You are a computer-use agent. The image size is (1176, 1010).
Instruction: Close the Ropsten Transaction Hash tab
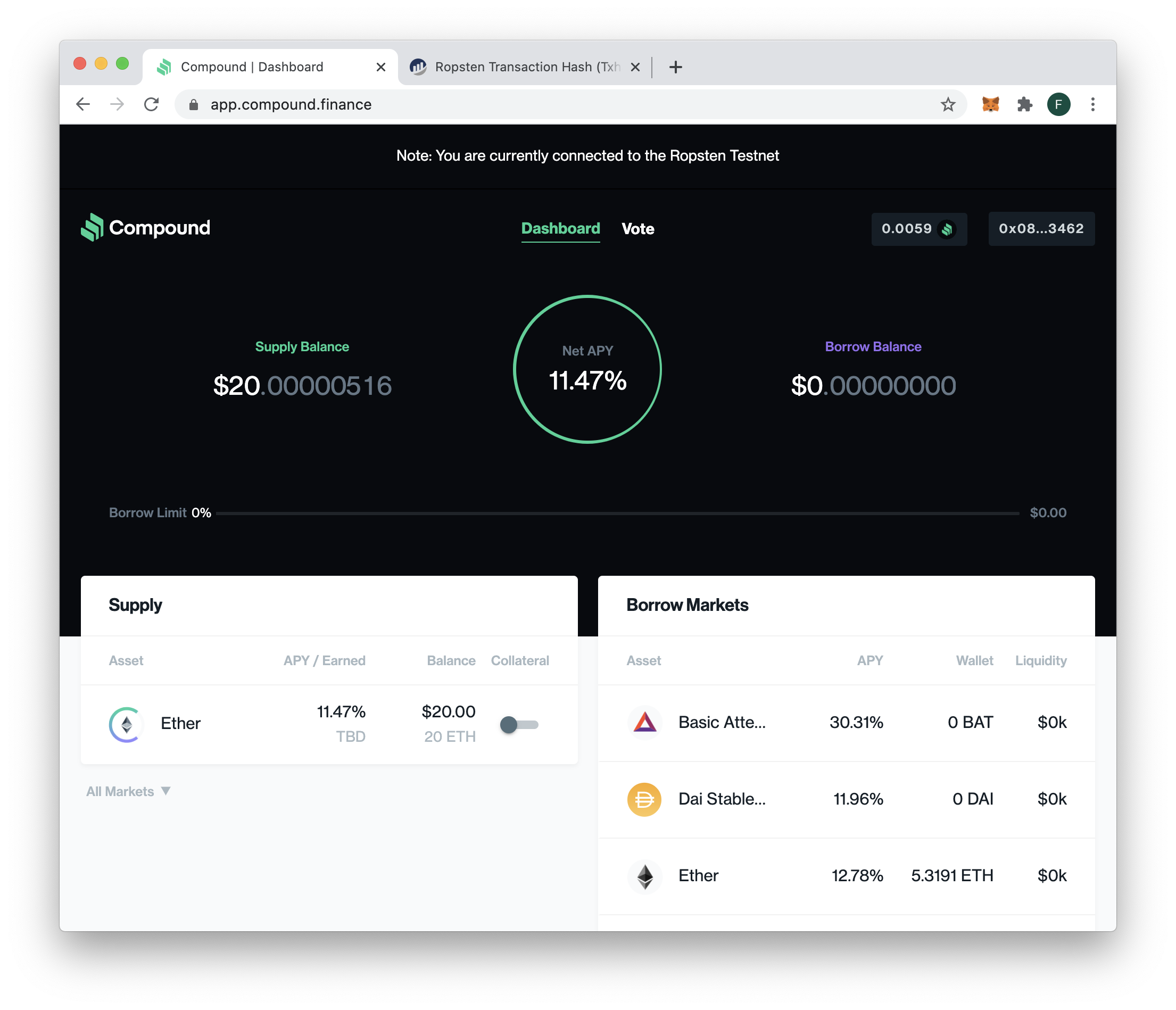point(635,67)
